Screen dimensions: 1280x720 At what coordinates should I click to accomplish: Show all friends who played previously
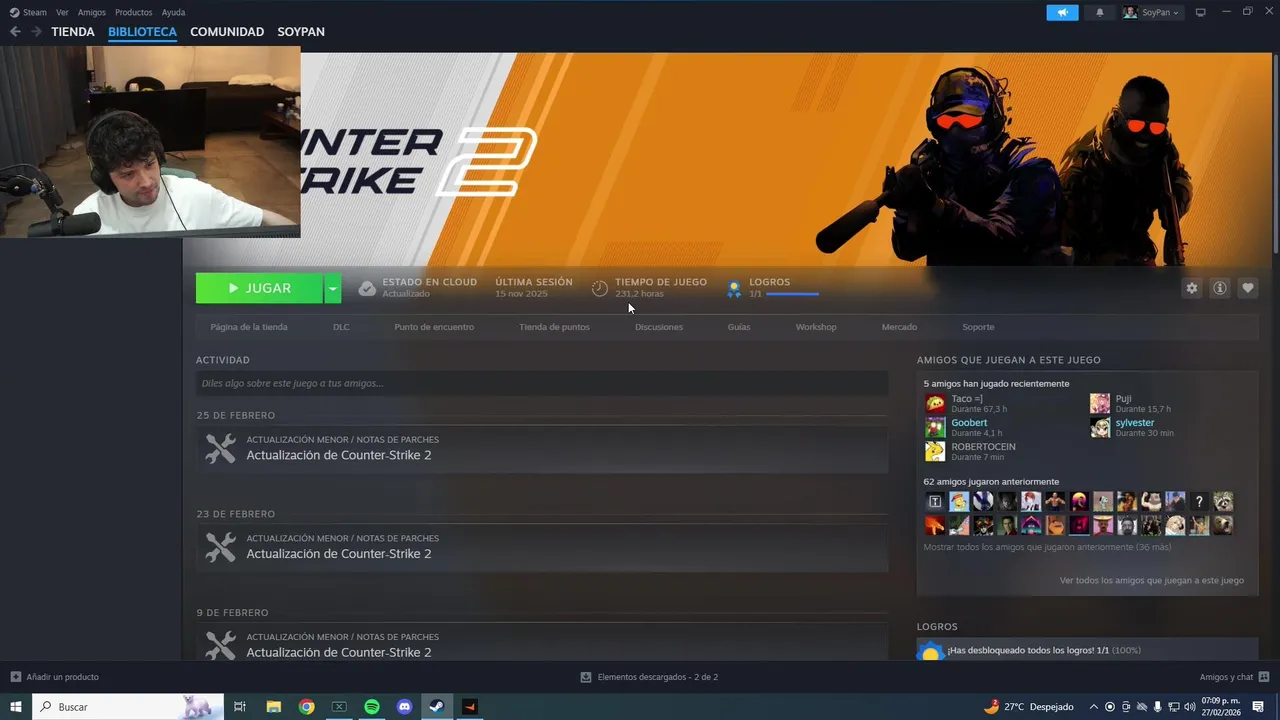pyautogui.click(x=1047, y=547)
